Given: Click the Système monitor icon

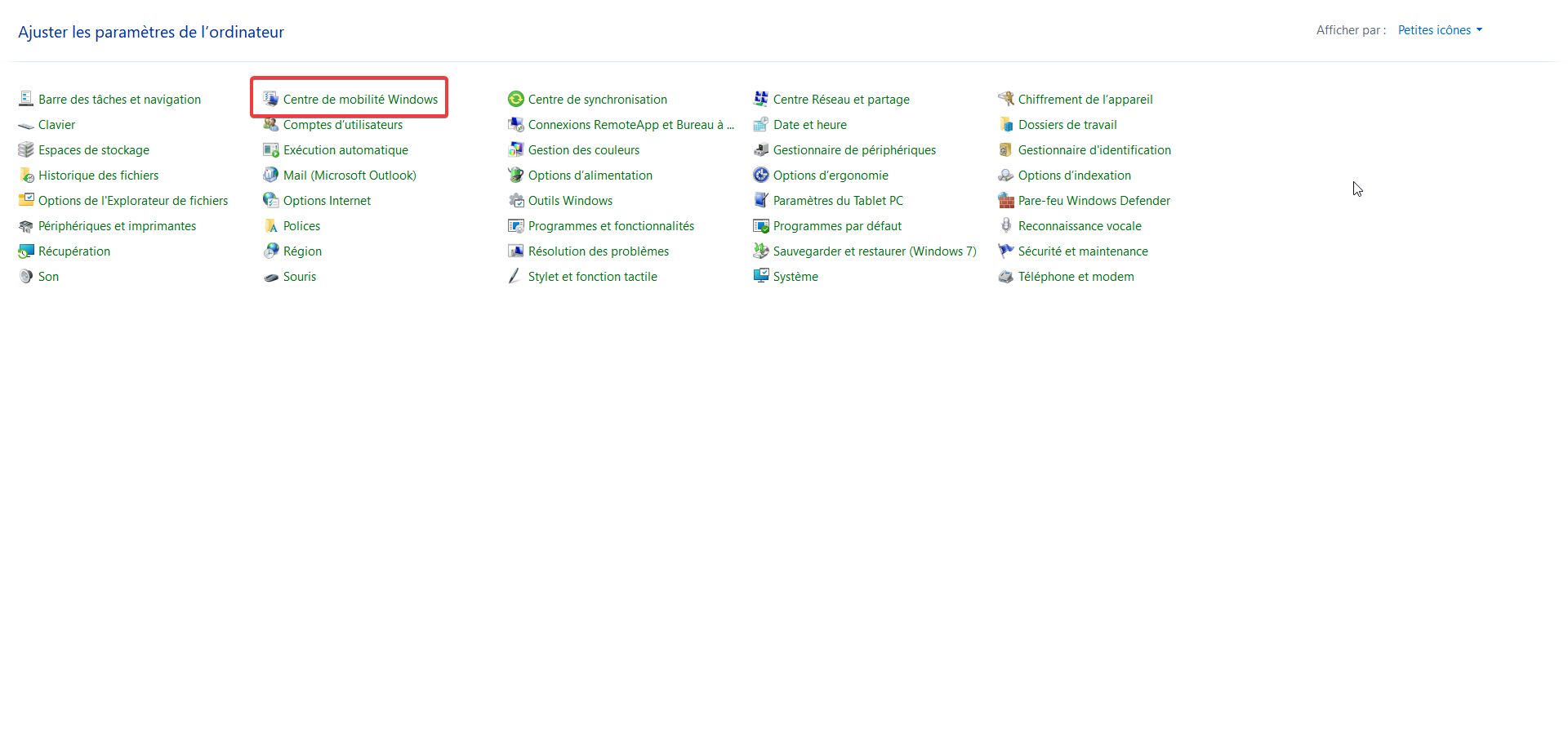Looking at the screenshot, I should [x=761, y=277].
